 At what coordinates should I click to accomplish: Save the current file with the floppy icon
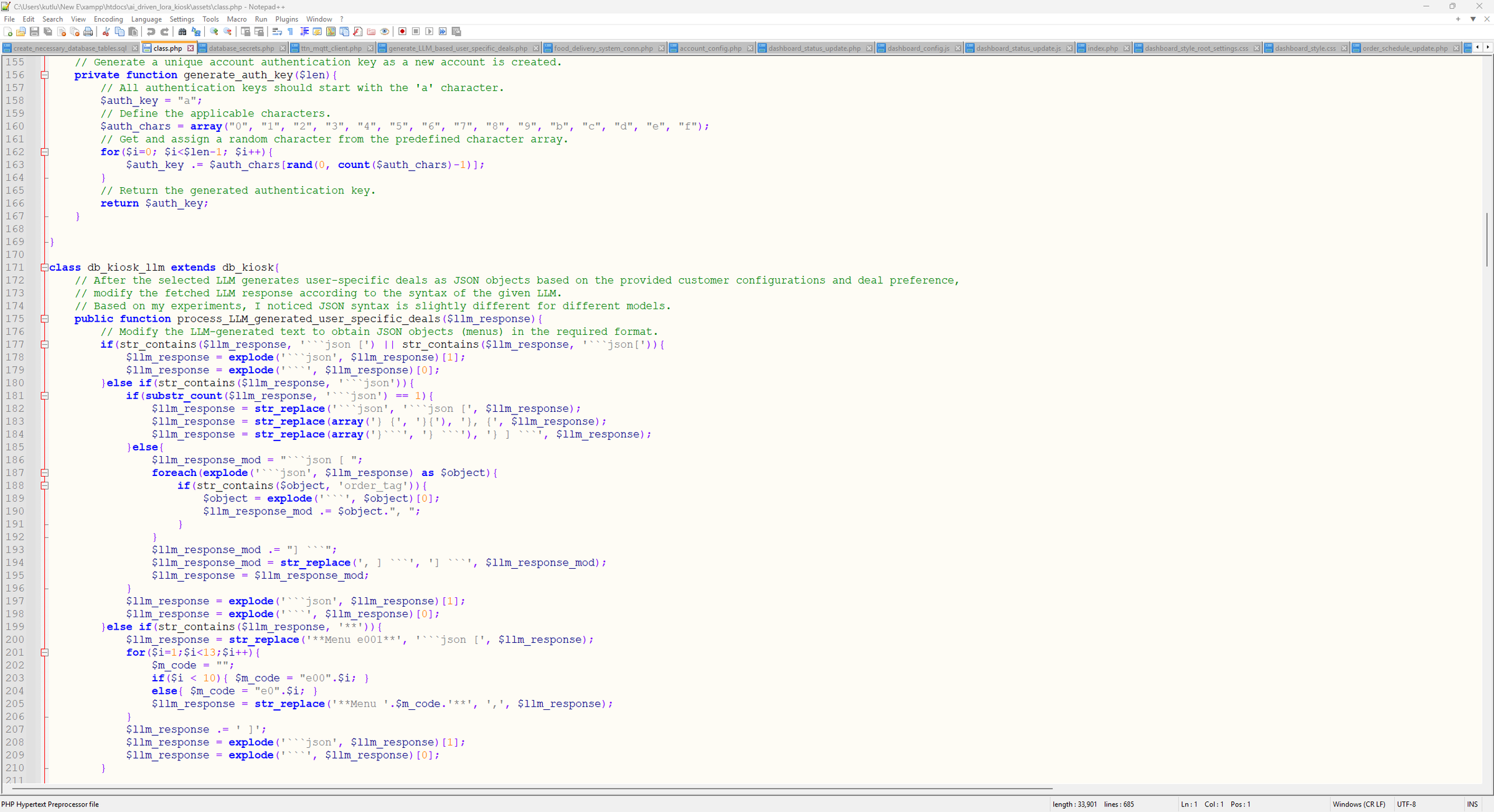34,32
